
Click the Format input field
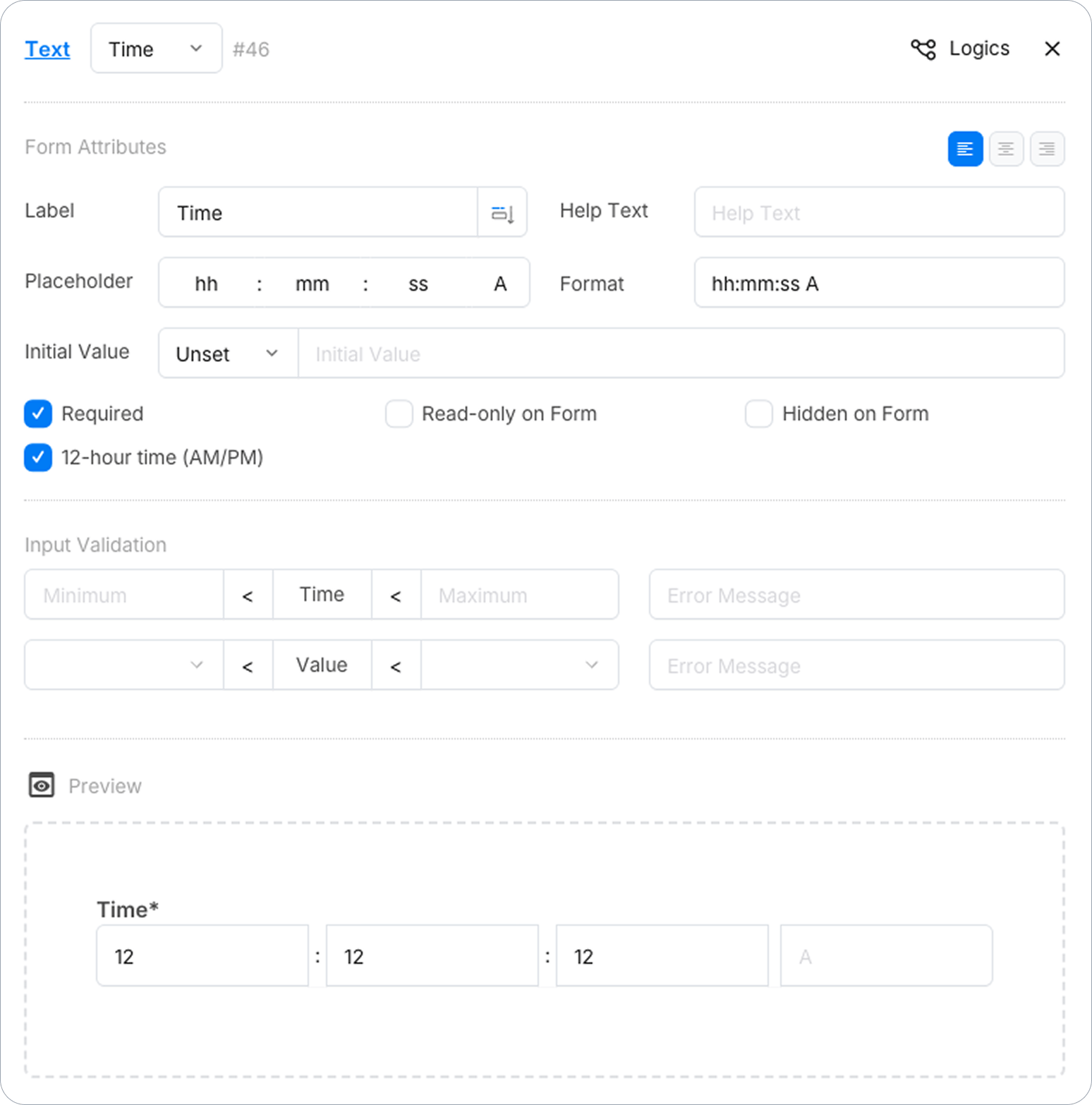click(879, 283)
